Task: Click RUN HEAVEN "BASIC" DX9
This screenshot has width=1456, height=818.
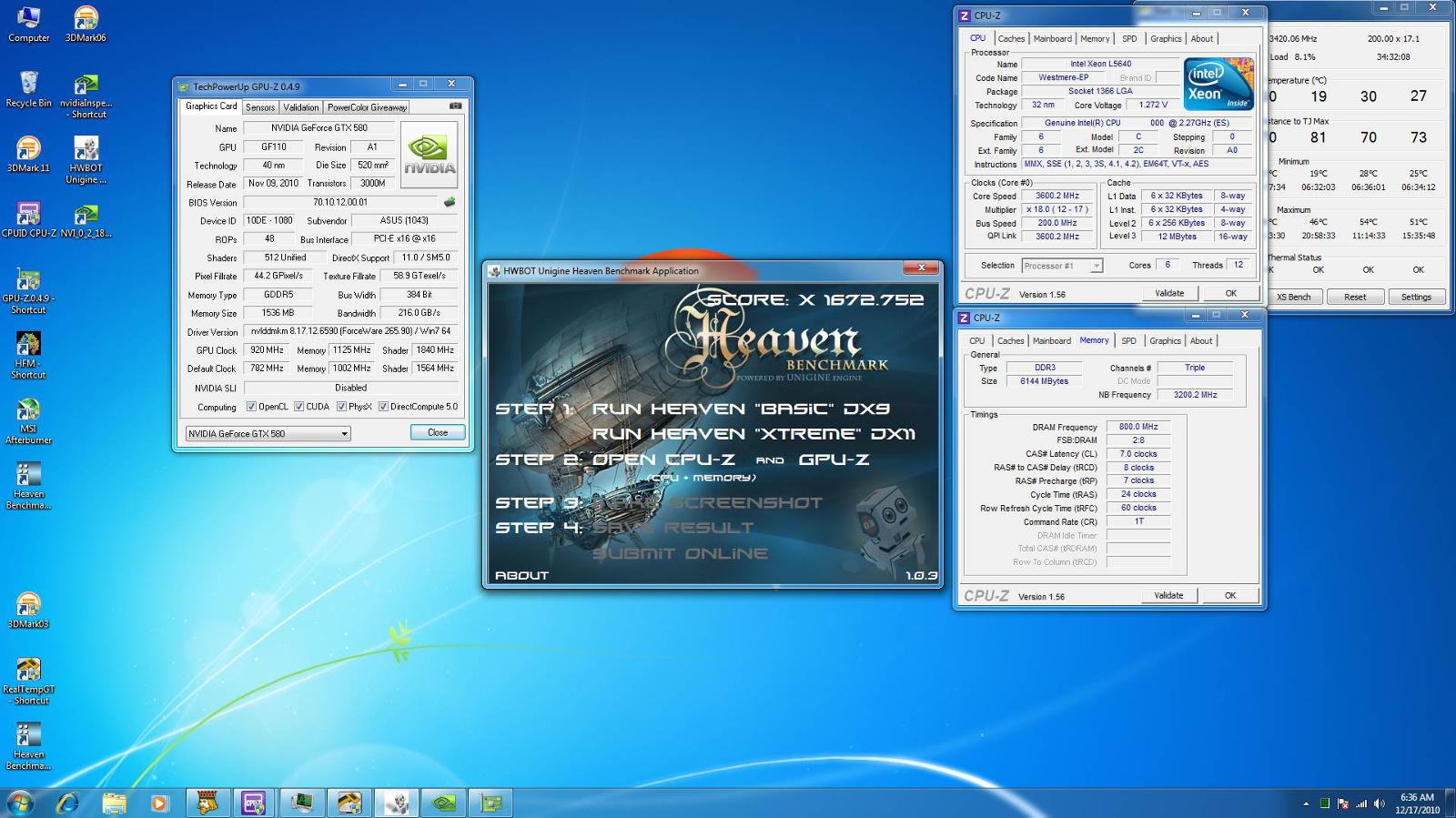Action: coord(741,409)
